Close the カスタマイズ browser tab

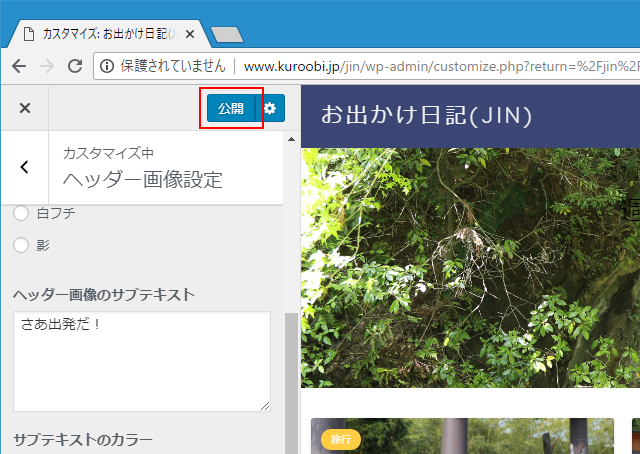point(190,34)
